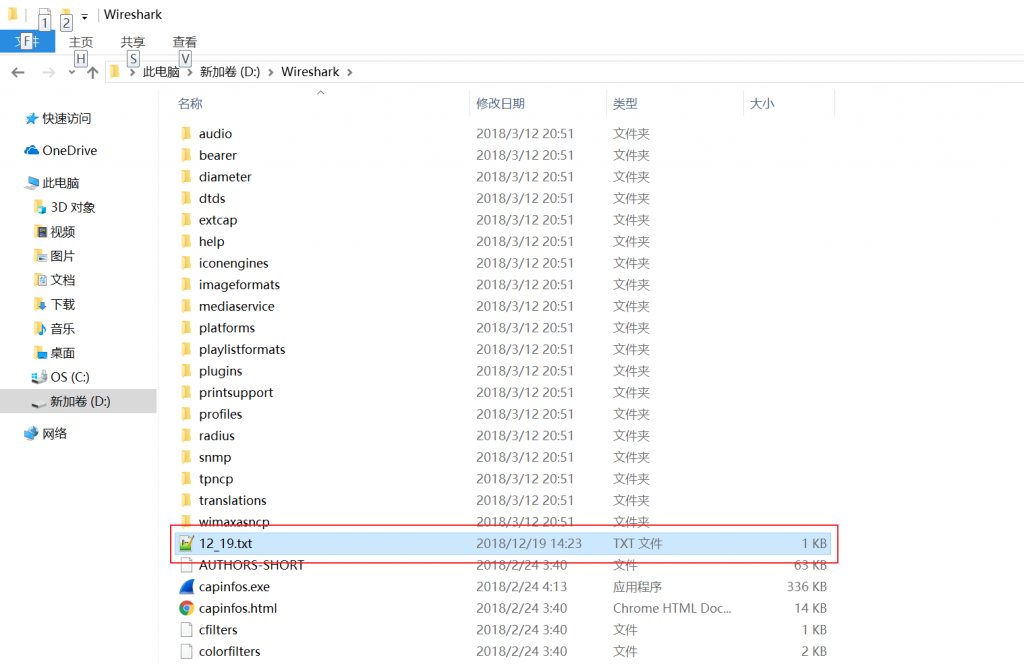The width and height of the screenshot is (1024, 664).
Task: Click the OneDrive cloud icon in sidebar
Action: (x=32, y=151)
